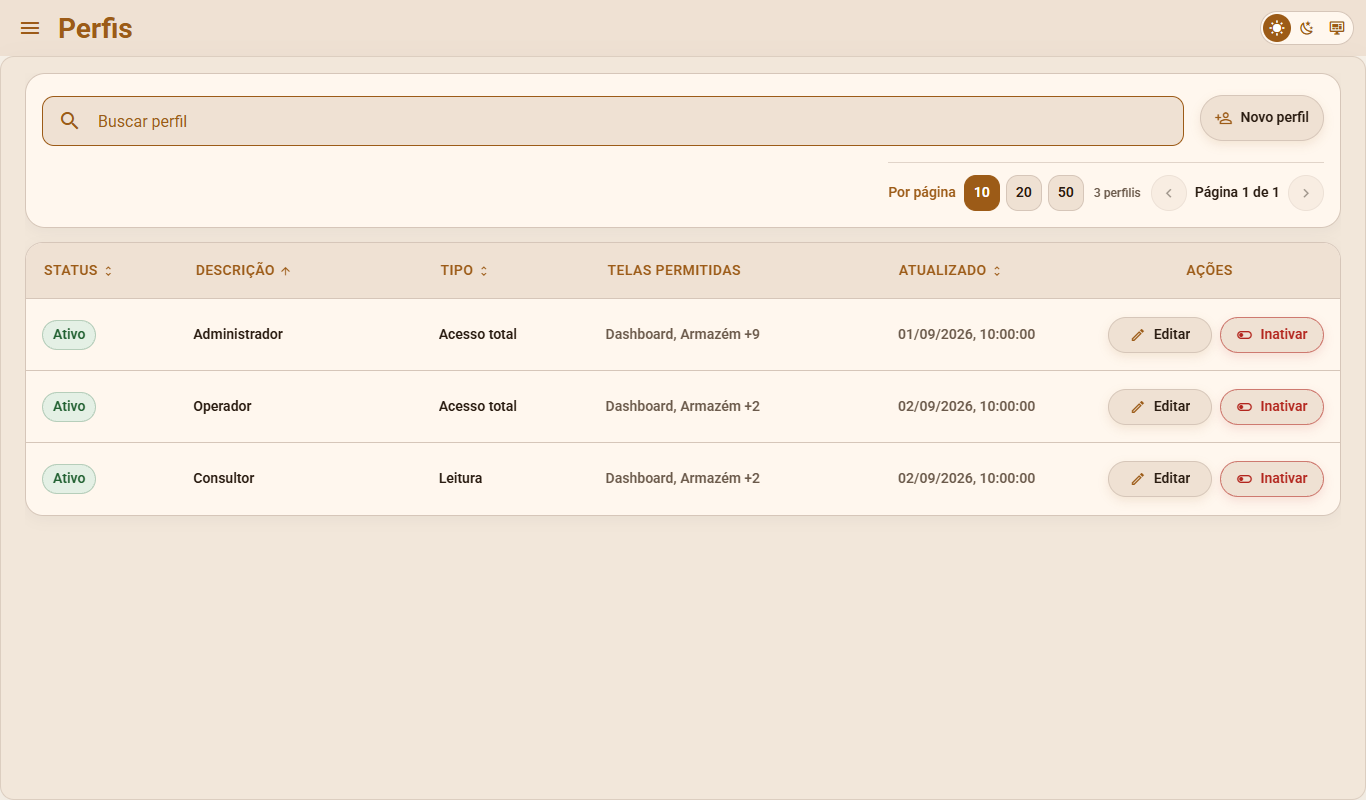The image size is (1366, 800).
Task: Sort table by Descrição column
Action: pos(243,270)
